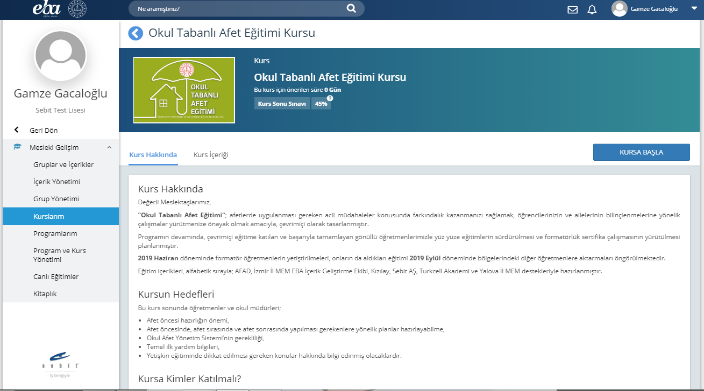Viewport: 704px width, 391px height.
Task: Click the Okul Afet Yönetim Sistemi'nin gerekliliği bullet
Action: pyautogui.click(x=205, y=338)
